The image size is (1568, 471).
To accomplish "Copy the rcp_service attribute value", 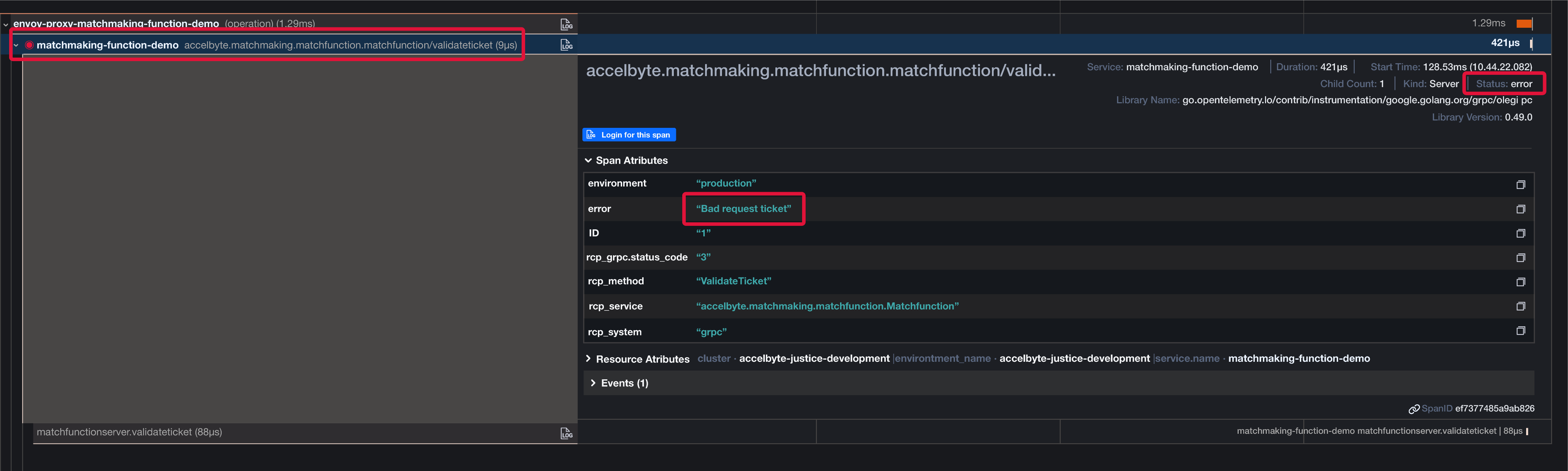I will (x=1520, y=306).
